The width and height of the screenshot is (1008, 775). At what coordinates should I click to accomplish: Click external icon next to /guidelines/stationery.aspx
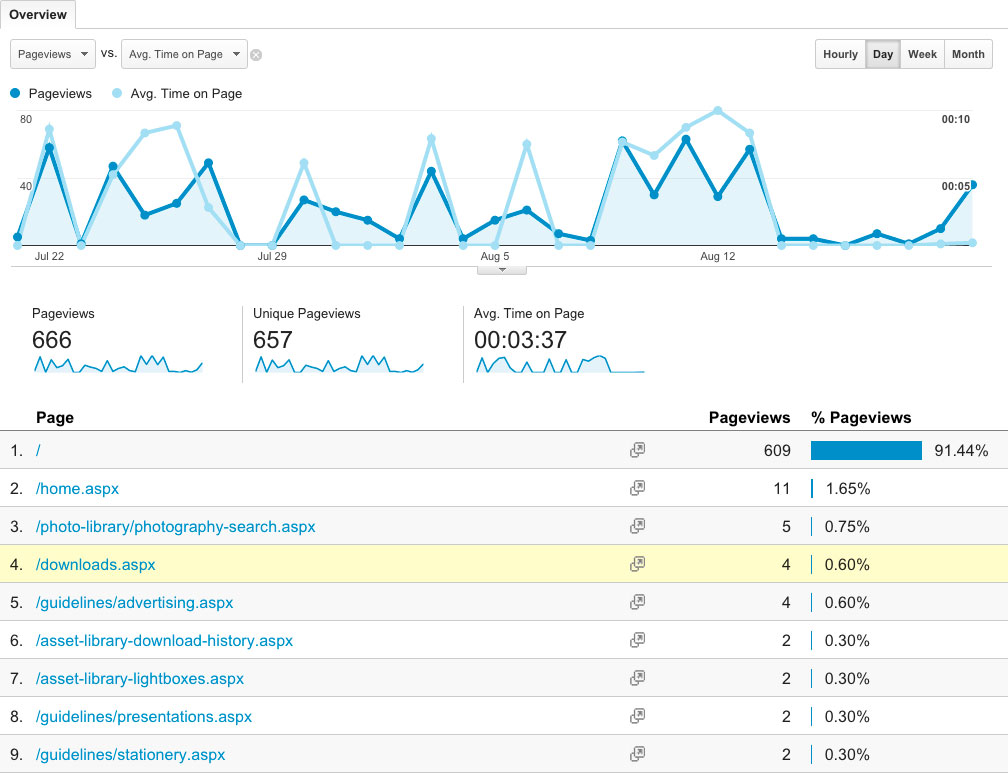pos(637,754)
